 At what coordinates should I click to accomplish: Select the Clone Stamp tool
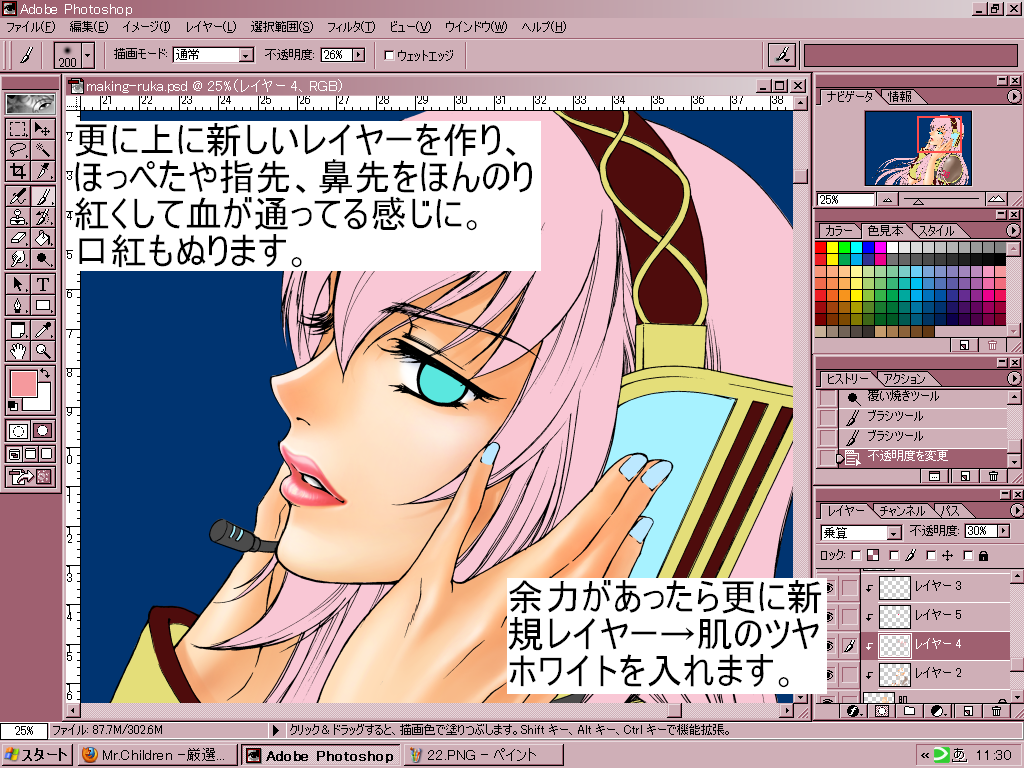tap(18, 217)
